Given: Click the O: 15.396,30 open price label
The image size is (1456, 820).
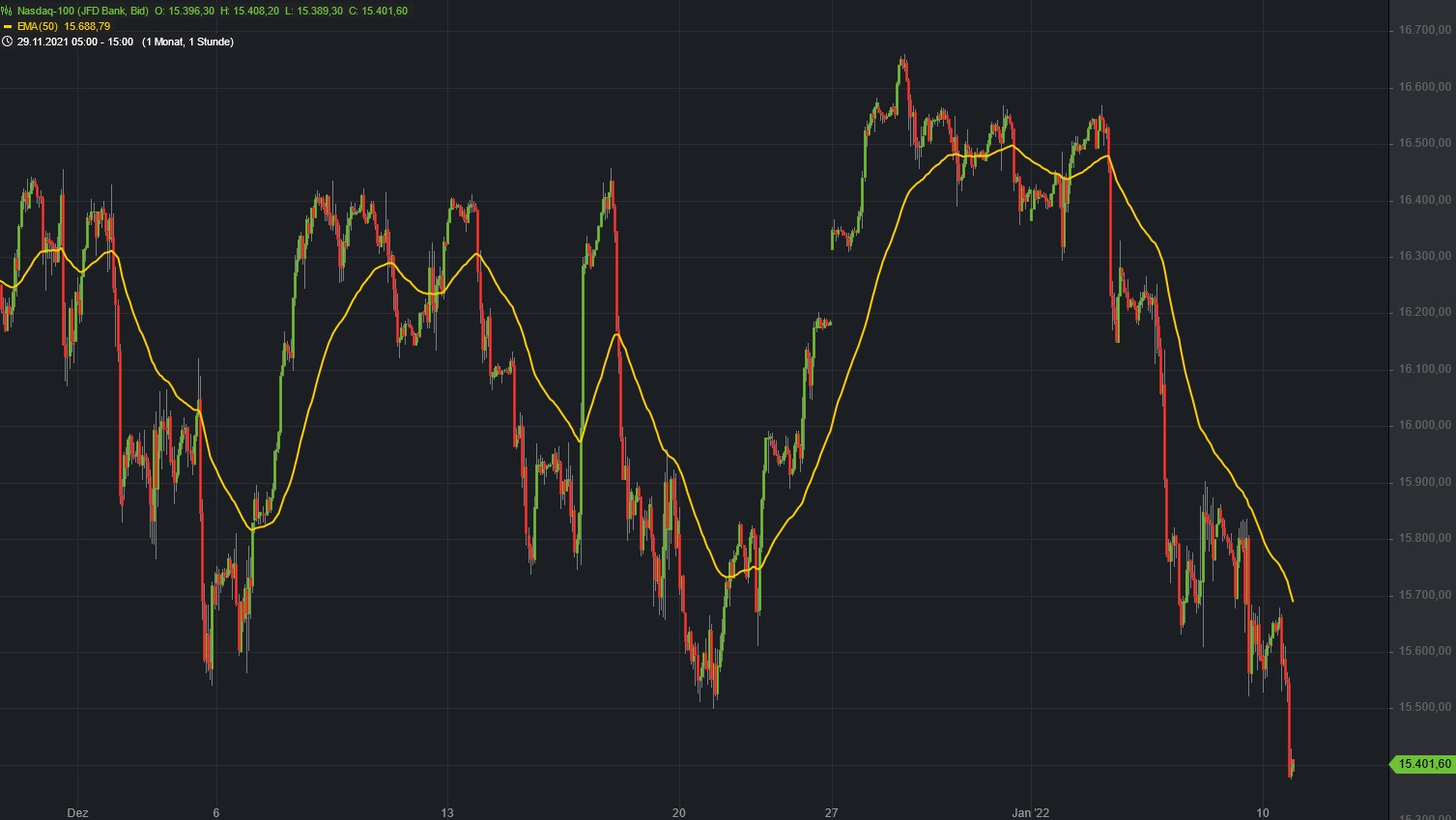Looking at the screenshot, I should [x=184, y=11].
